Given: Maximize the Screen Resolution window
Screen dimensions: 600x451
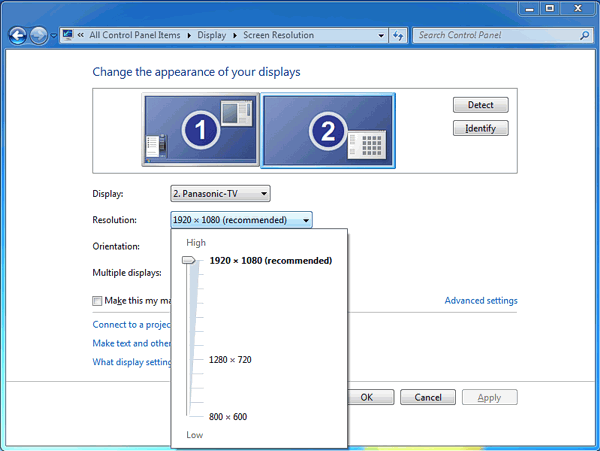Looking at the screenshot, I should click(550, 8).
